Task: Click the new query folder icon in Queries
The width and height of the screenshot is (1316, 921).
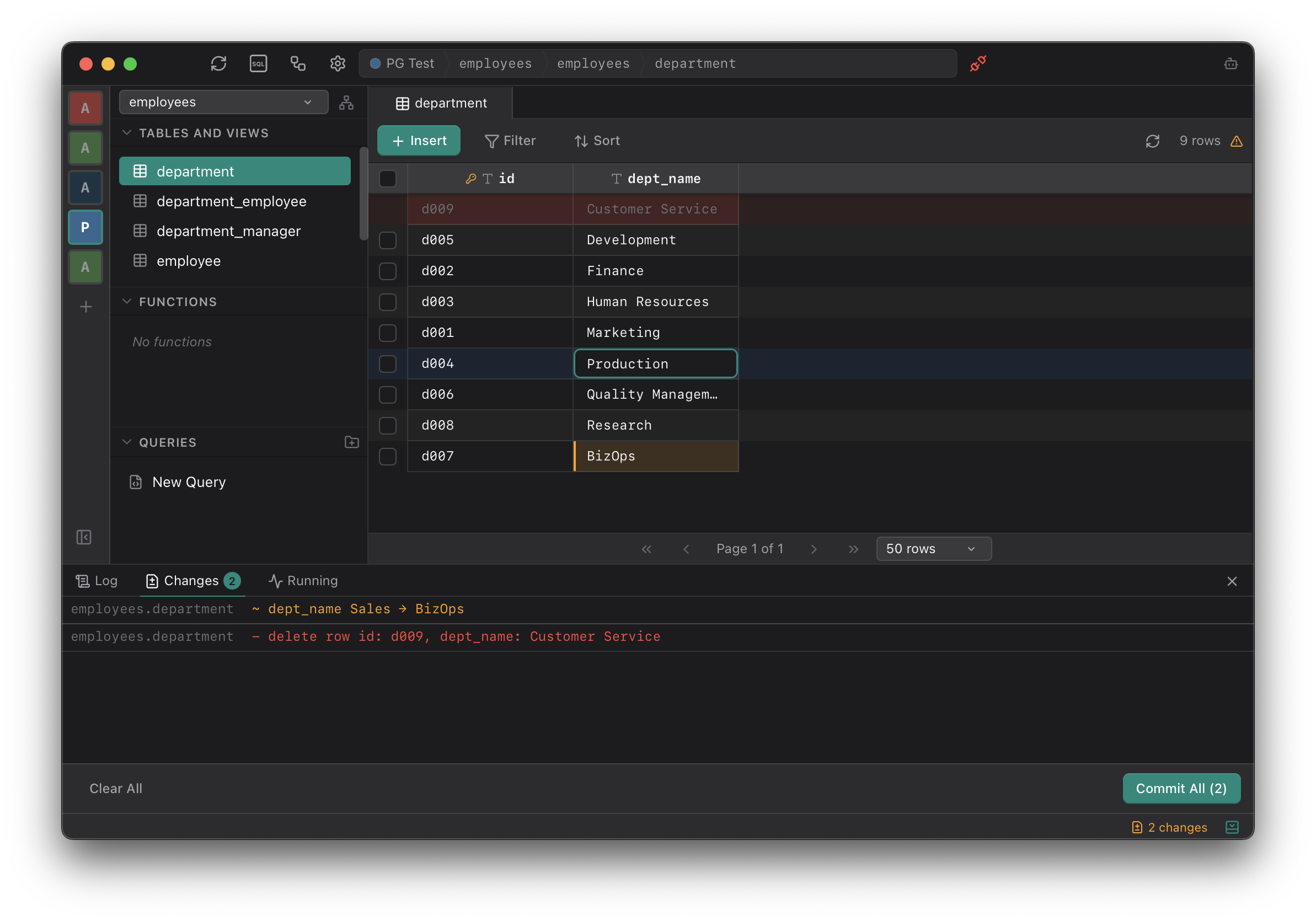Action: tap(351, 442)
